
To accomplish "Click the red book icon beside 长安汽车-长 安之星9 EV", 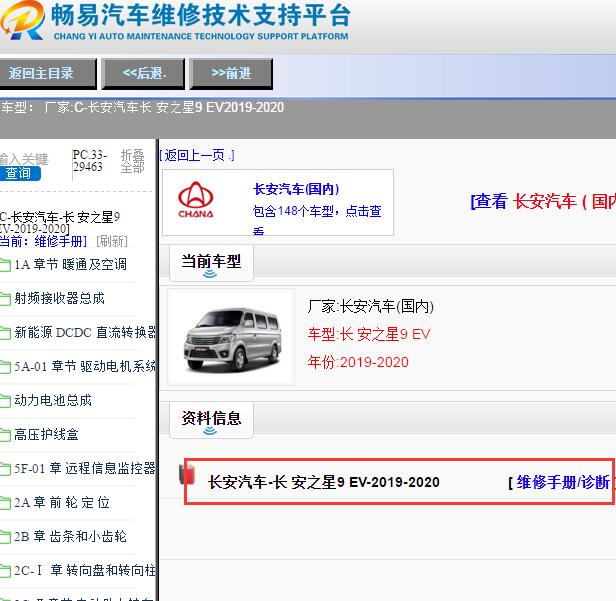I will (x=187, y=474).
